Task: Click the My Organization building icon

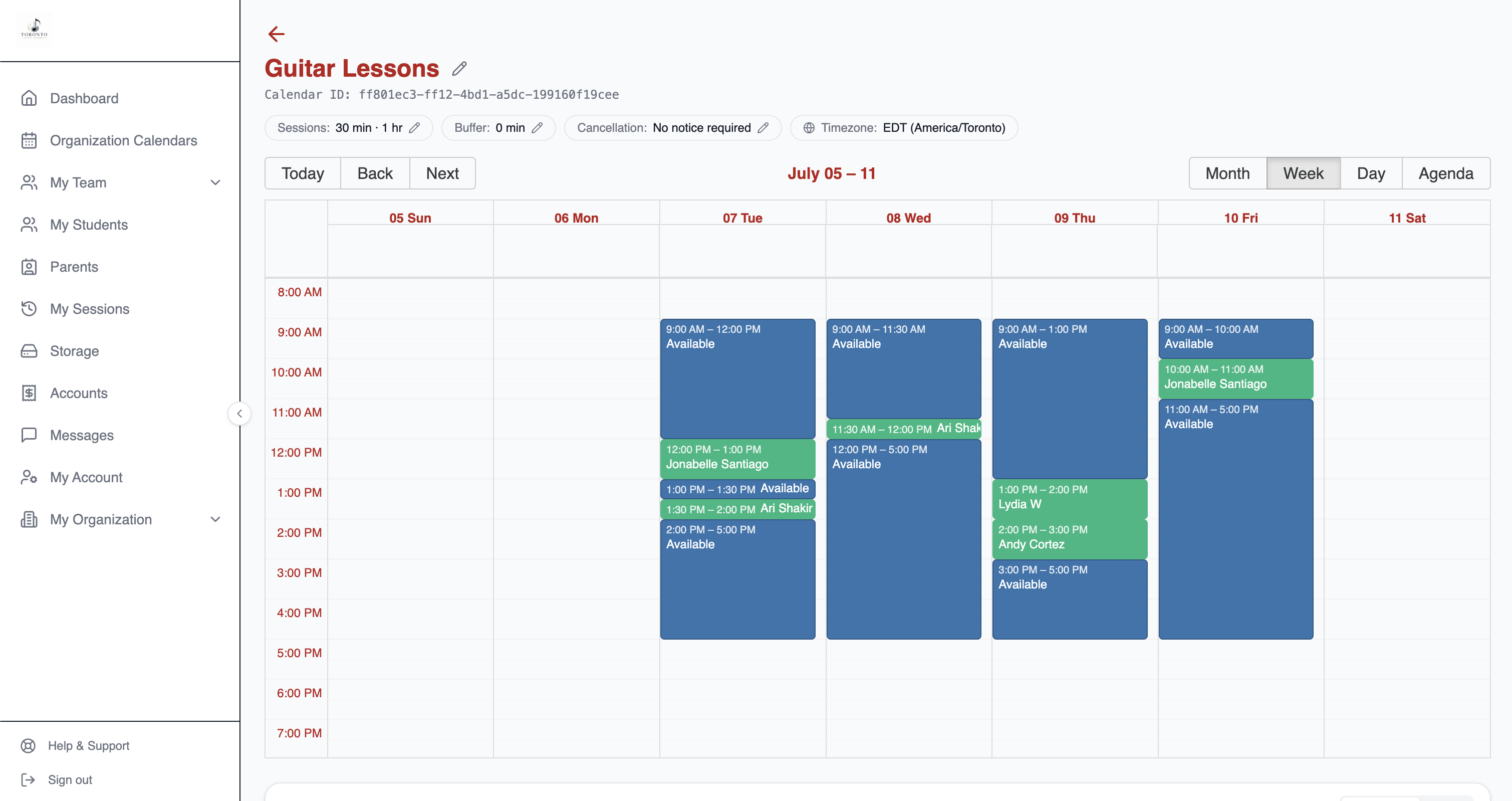Action: coord(29,520)
